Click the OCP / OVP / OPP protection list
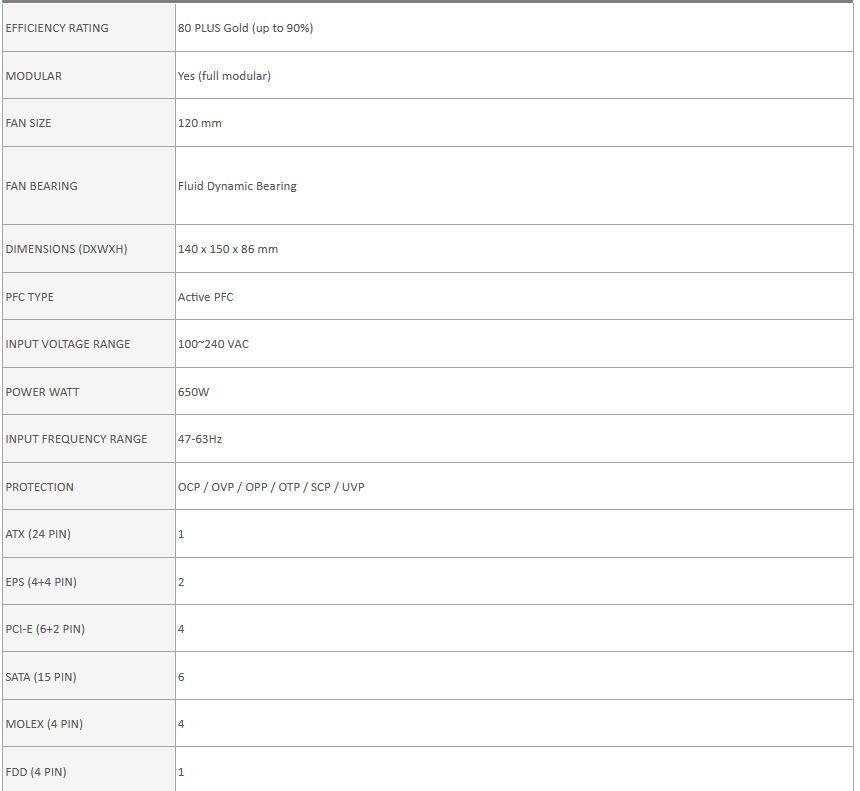Image resolution: width=860 pixels, height=791 pixels. (271, 487)
